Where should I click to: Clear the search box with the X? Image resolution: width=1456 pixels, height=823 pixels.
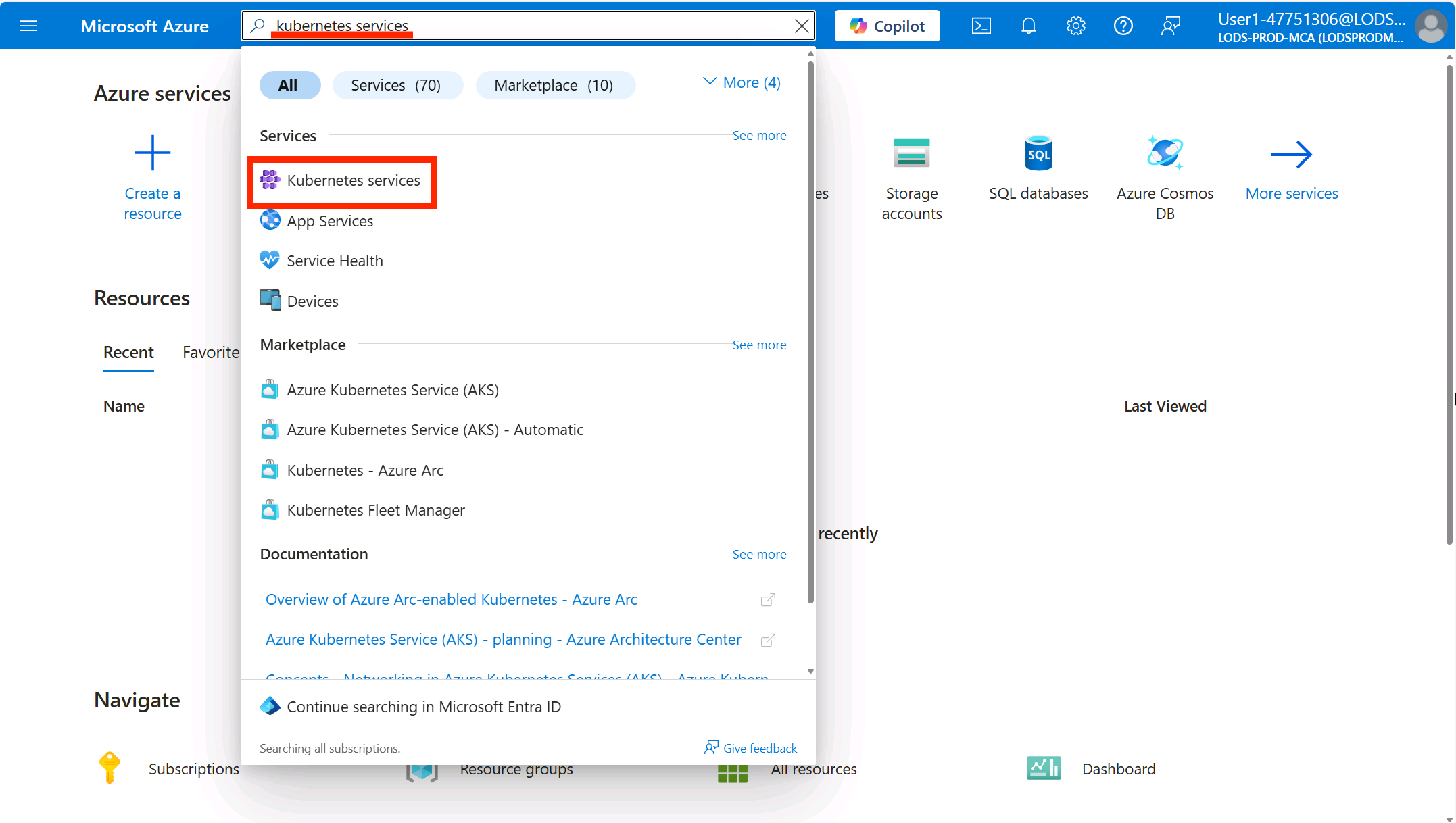802,26
